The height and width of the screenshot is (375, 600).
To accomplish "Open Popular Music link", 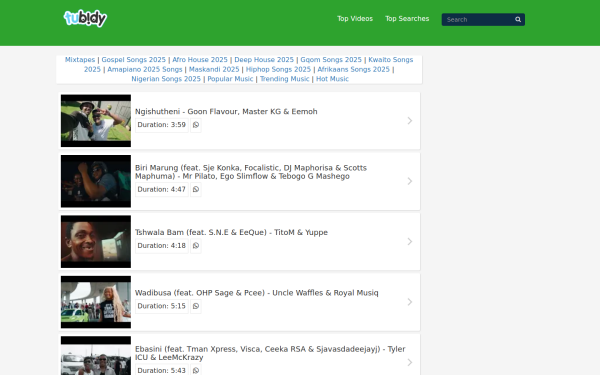I will point(230,79).
